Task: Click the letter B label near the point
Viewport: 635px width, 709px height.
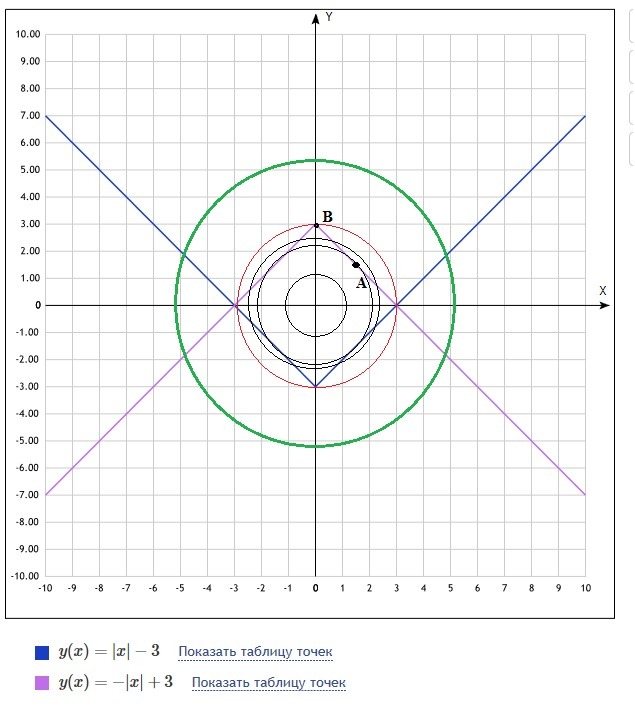Action: pyautogui.click(x=327, y=217)
